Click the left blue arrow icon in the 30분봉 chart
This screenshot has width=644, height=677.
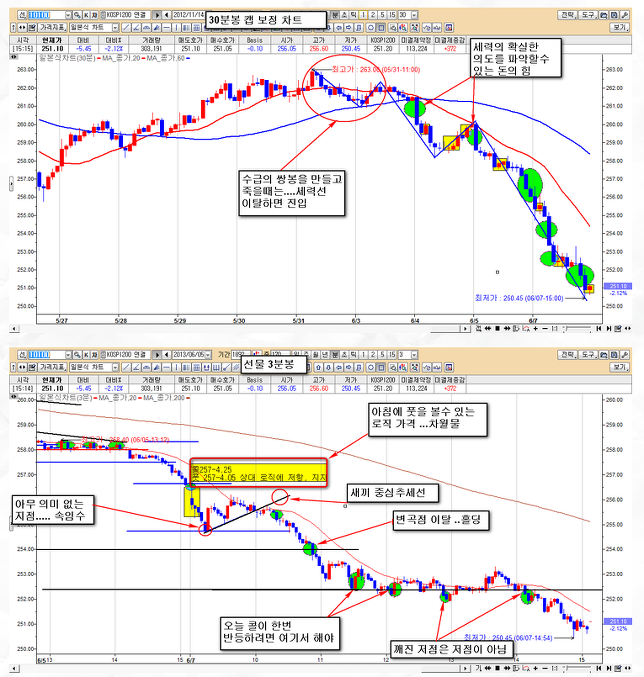(x=339, y=28)
